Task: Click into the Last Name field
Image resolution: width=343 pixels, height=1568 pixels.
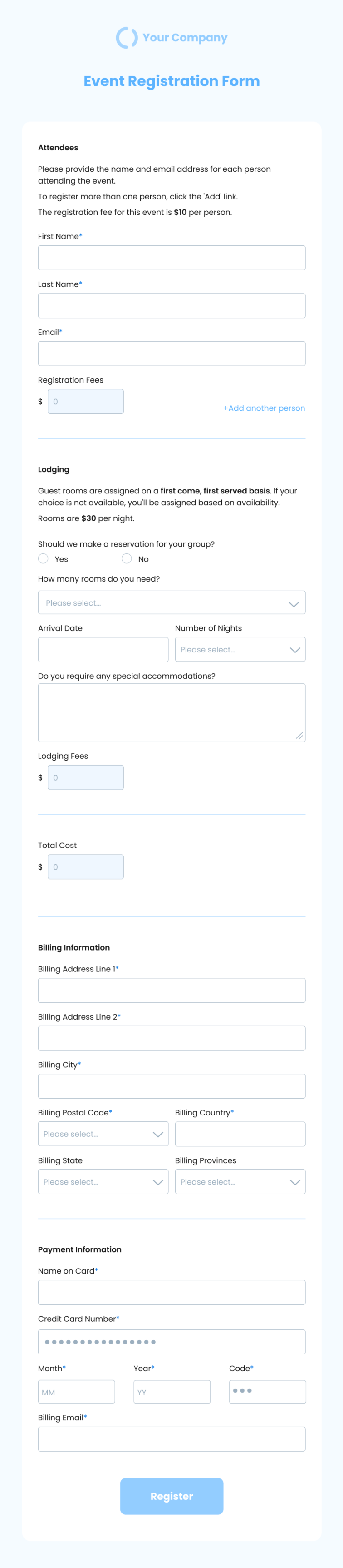Action: pyautogui.click(x=171, y=306)
